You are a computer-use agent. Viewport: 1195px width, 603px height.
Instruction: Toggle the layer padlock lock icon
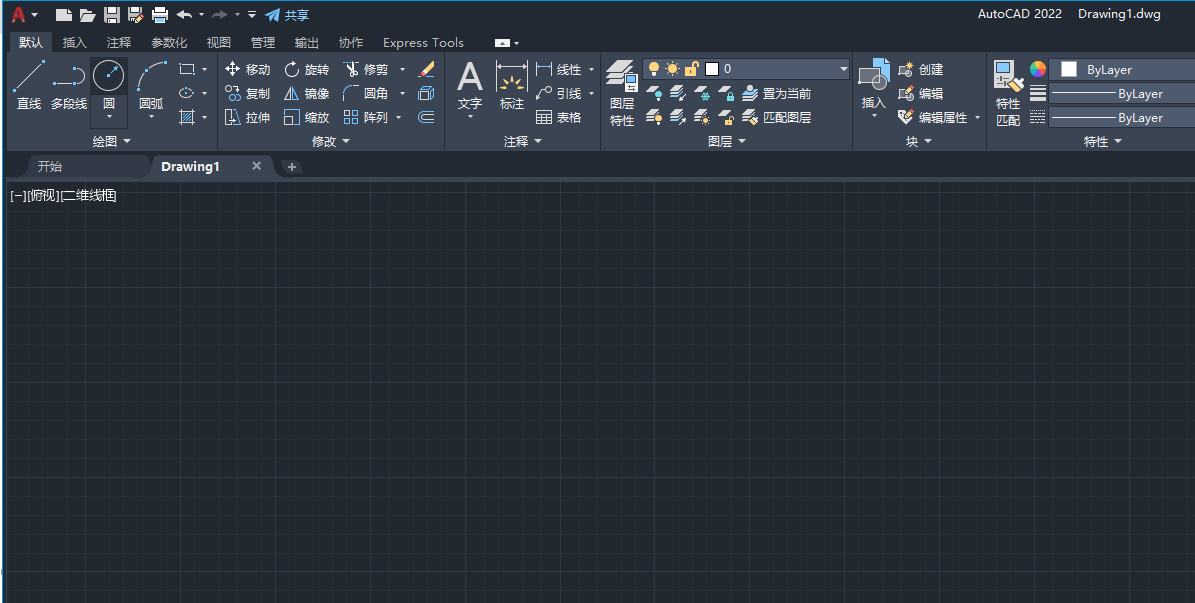click(x=691, y=69)
